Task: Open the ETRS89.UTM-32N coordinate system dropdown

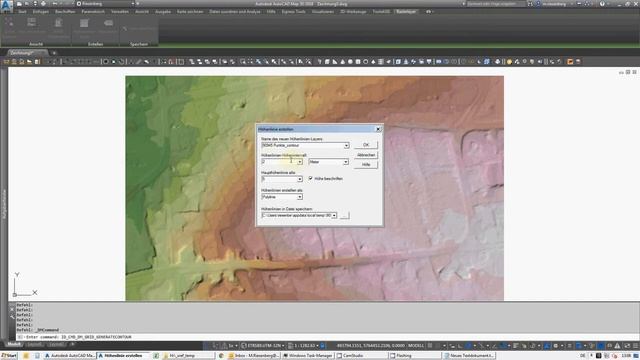Action: coord(262,346)
